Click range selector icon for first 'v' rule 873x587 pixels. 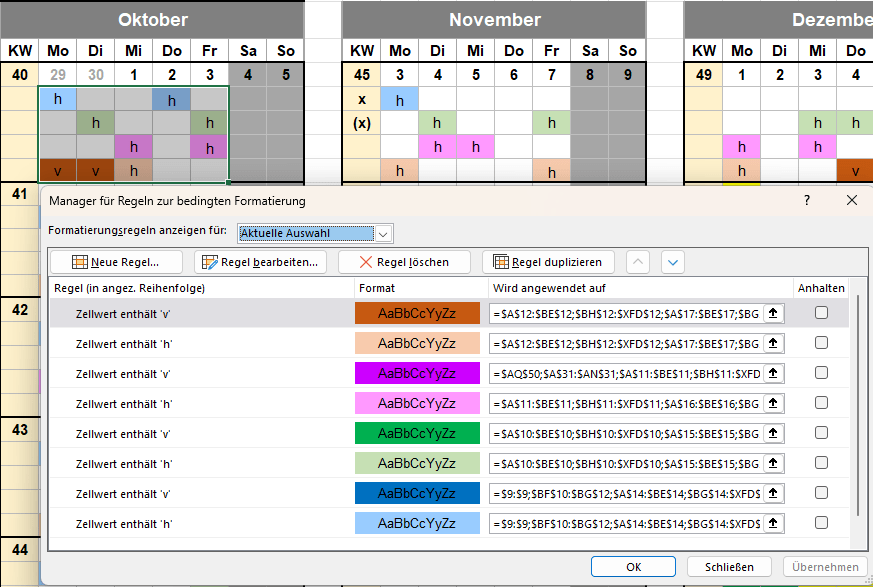(774, 314)
